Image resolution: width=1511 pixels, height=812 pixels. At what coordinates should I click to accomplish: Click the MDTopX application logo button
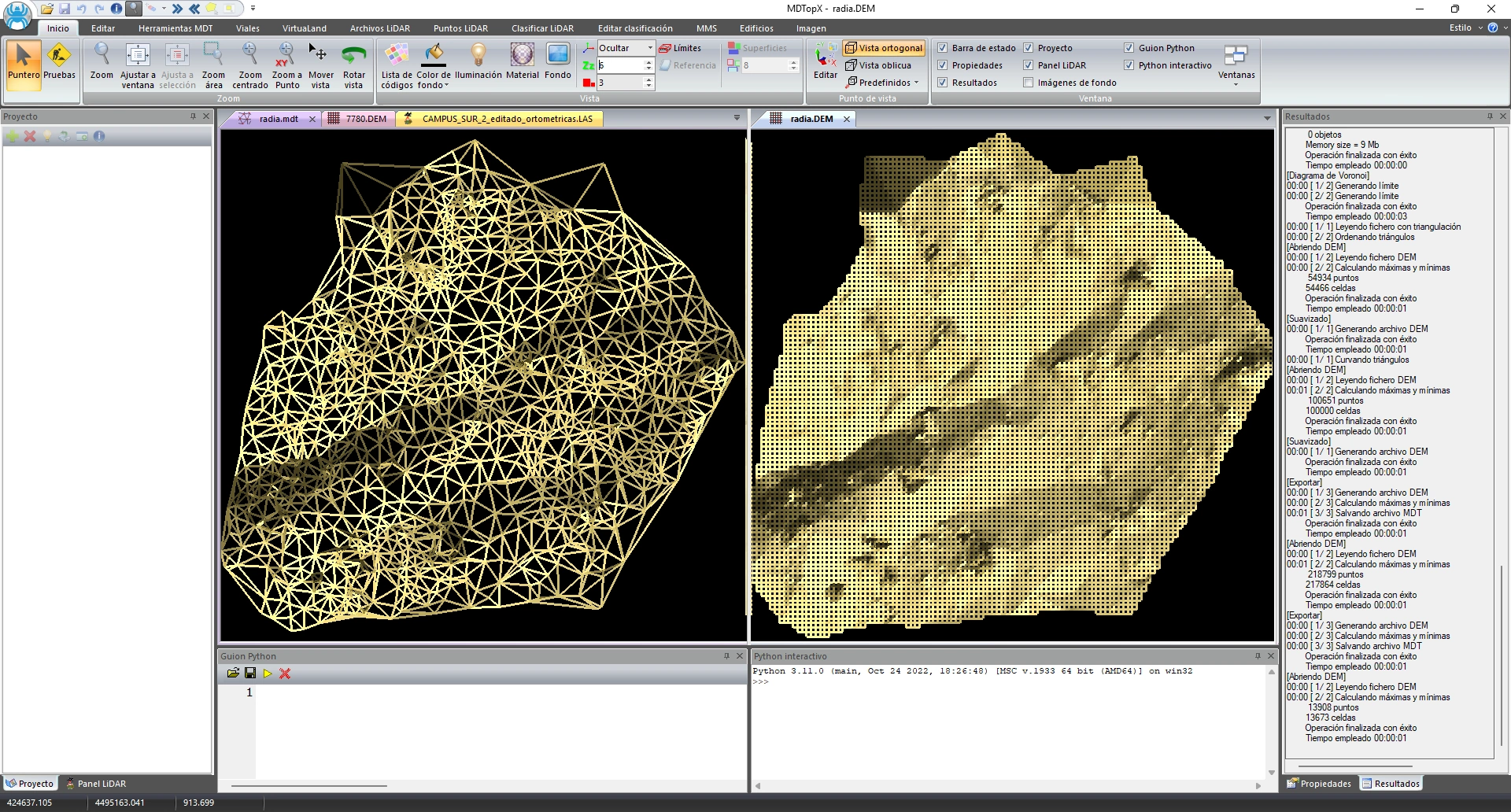pos(17,15)
